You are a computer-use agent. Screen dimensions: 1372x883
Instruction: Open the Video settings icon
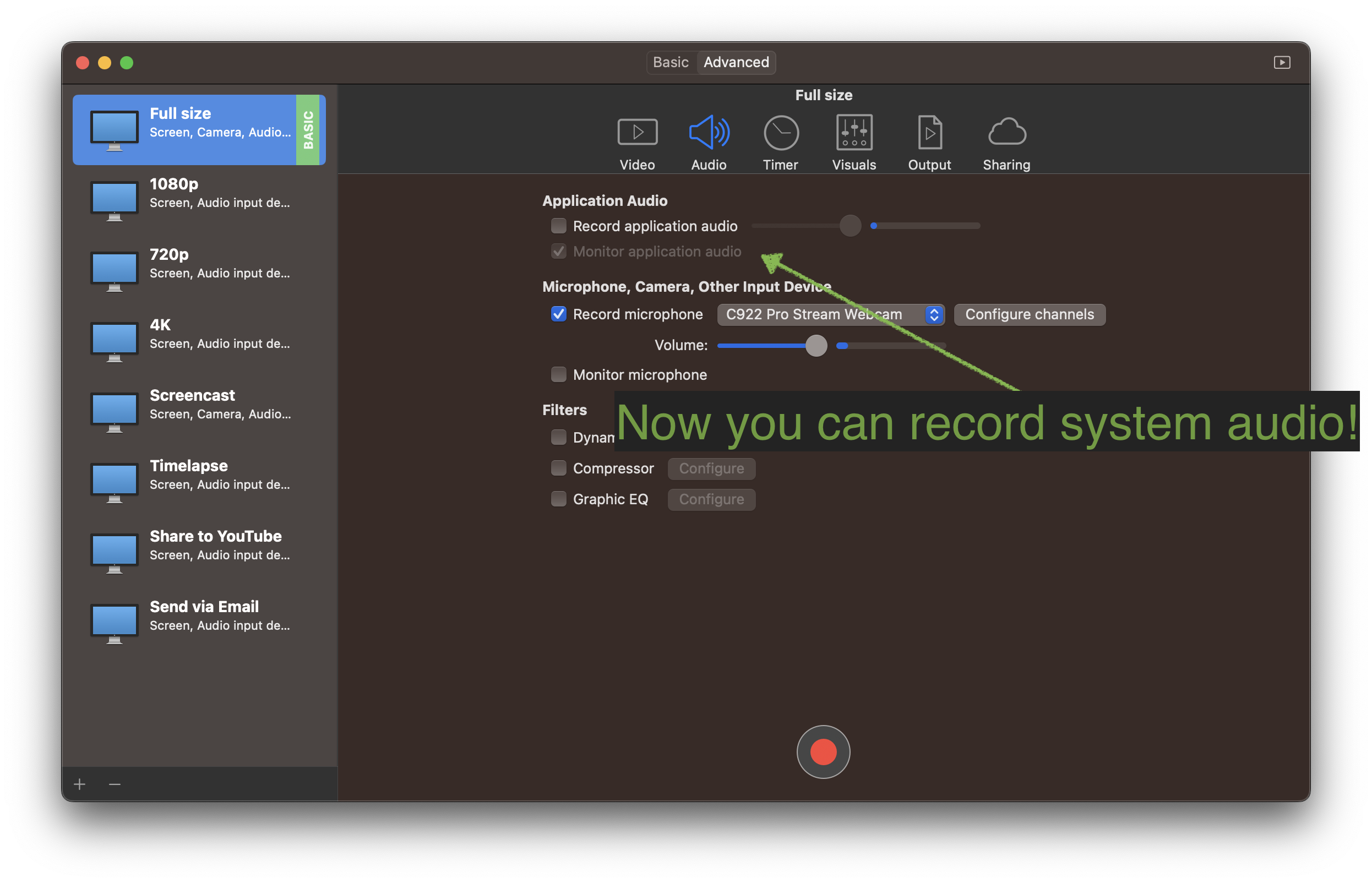[637, 133]
